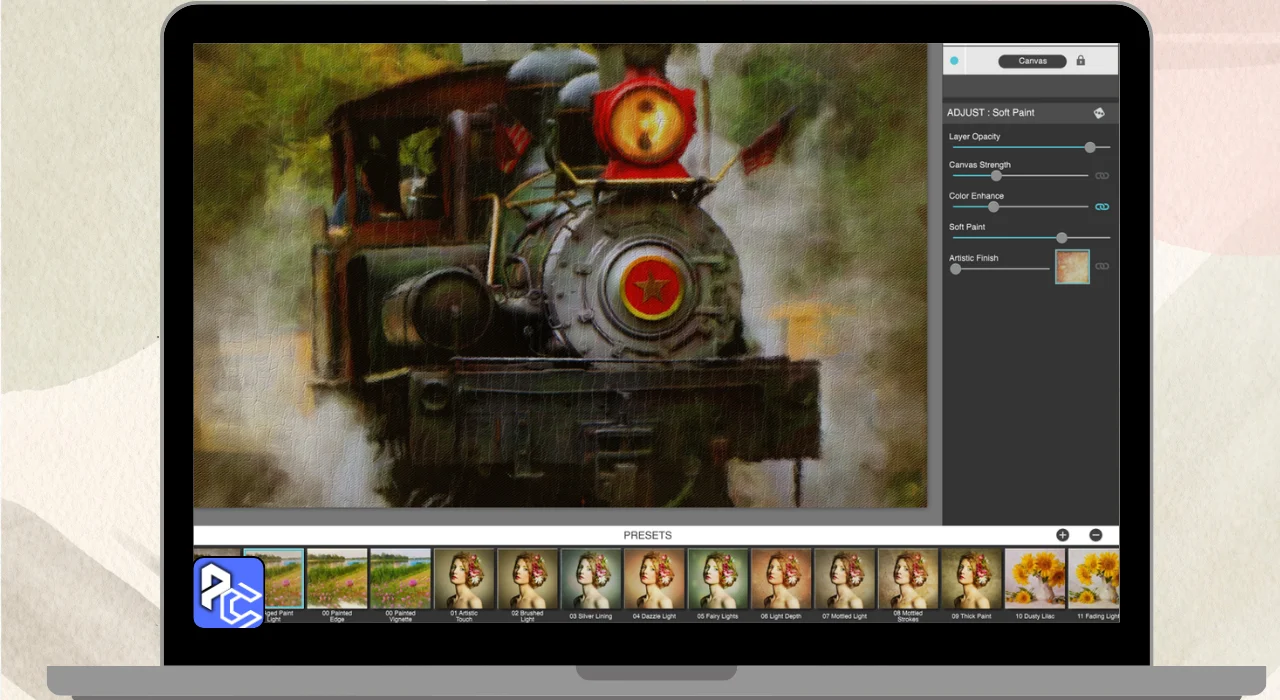The width and height of the screenshot is (1280, 700).
Task: Adjust the Soft Paint slider
Action: (x=1031, y=238)
